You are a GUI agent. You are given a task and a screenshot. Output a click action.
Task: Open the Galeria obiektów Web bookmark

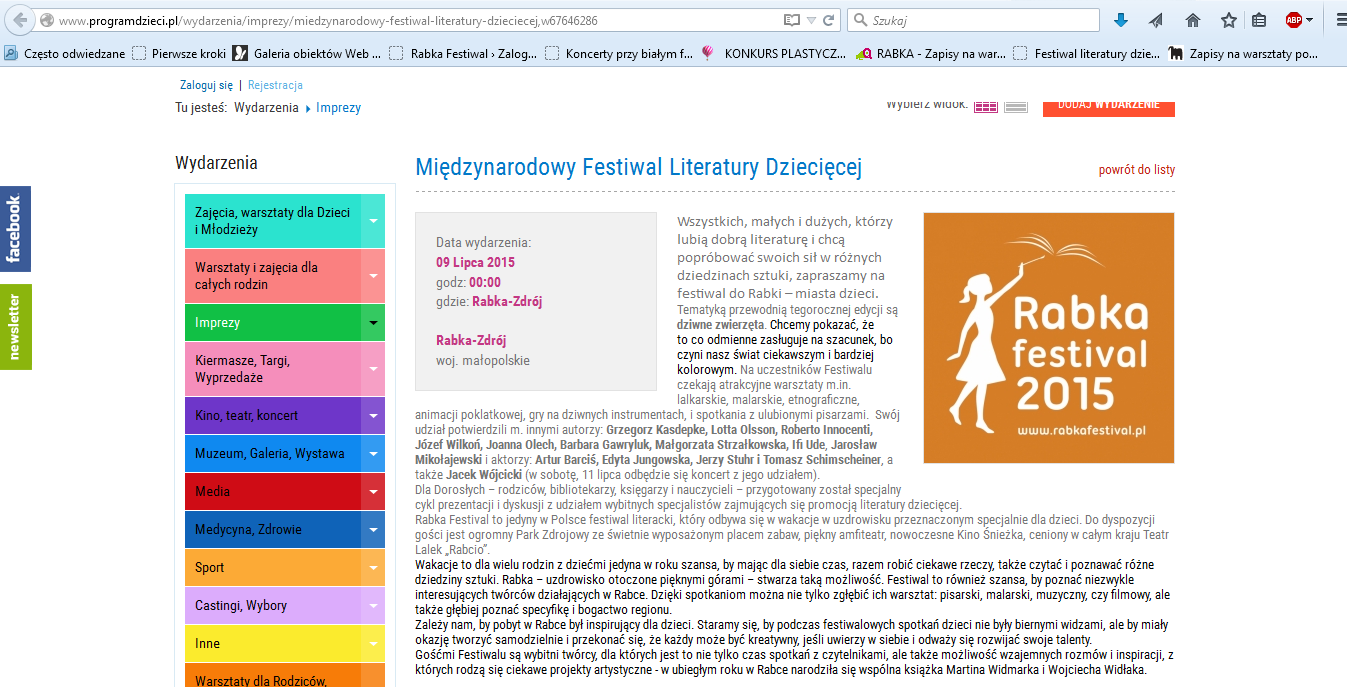[307, 54]
